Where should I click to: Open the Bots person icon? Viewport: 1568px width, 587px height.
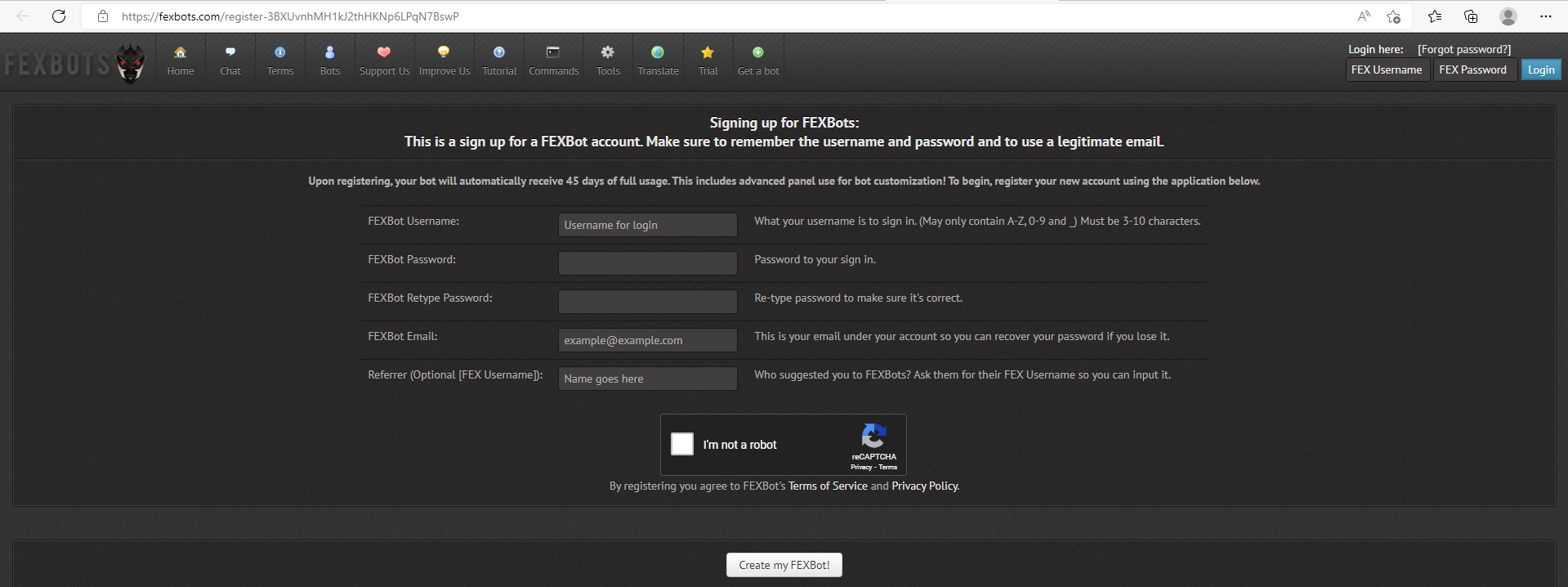point(330,52)
